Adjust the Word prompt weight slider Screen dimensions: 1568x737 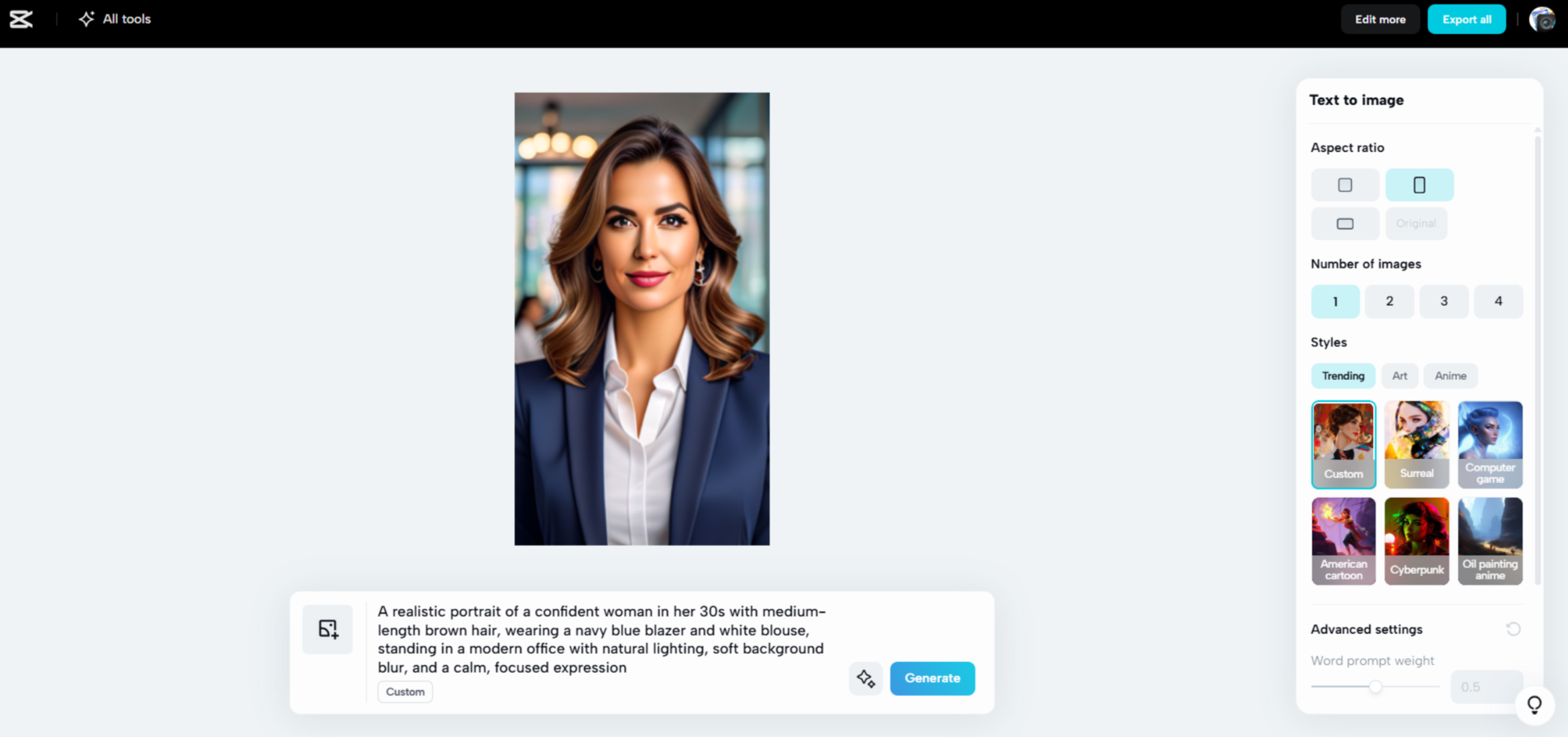1375,687
